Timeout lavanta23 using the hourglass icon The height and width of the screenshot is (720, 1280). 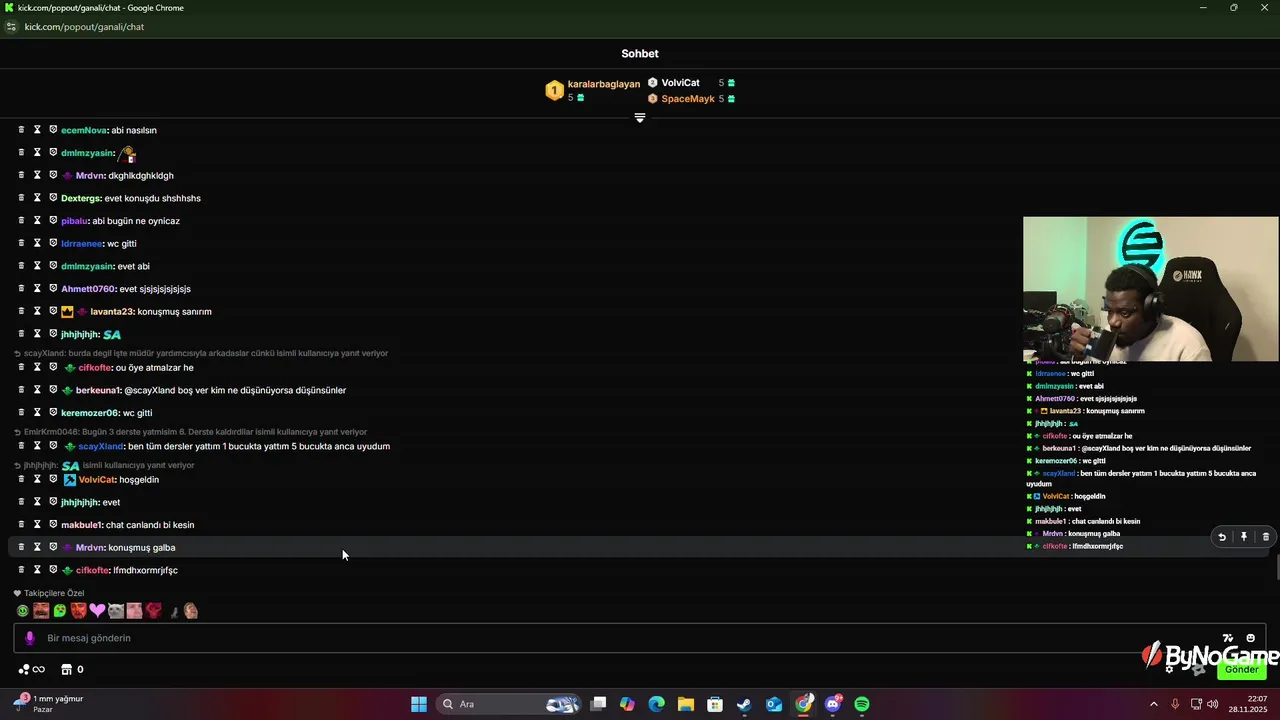point(37,311)
